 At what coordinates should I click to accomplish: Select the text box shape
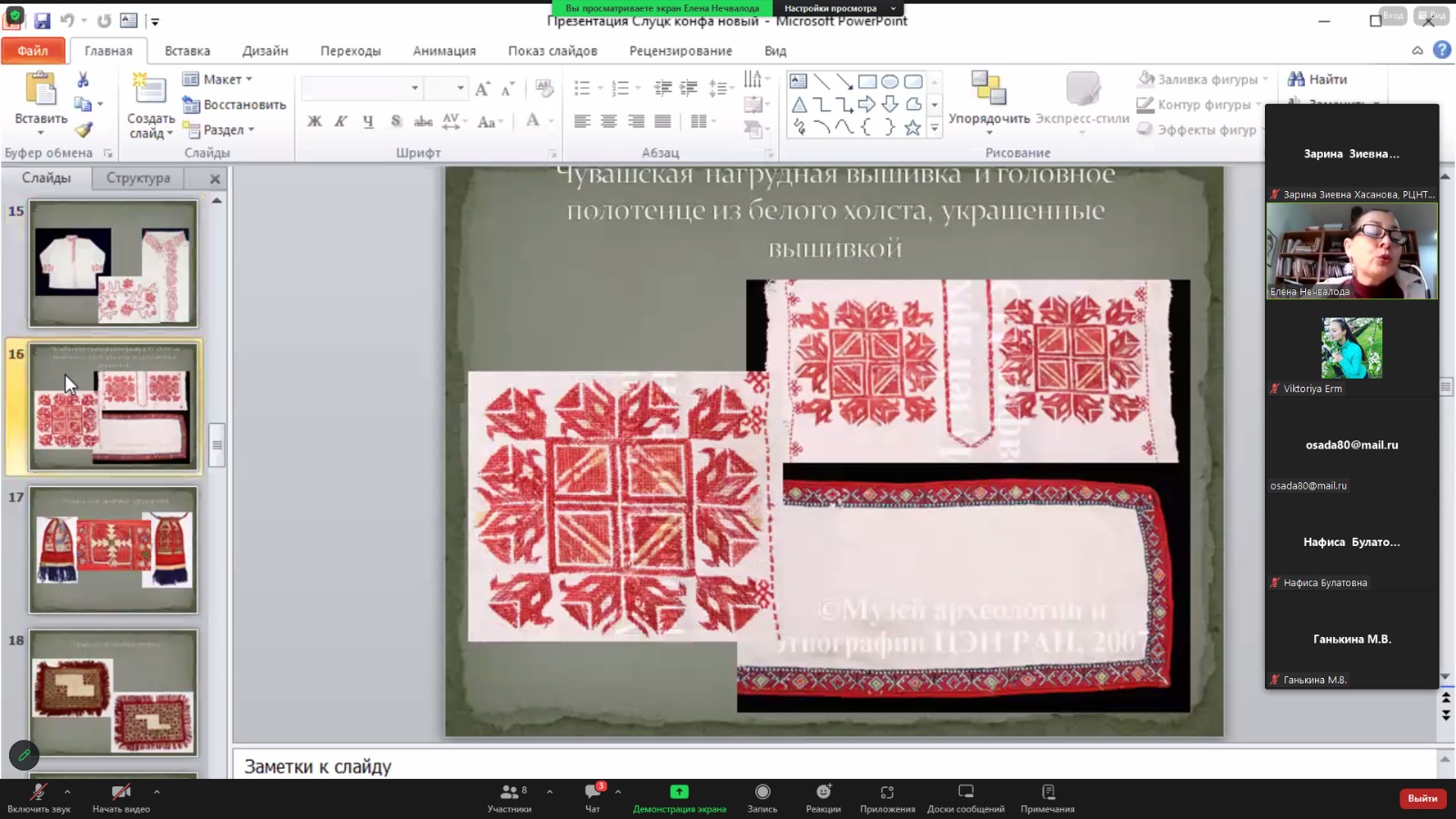tap(798, 81)
